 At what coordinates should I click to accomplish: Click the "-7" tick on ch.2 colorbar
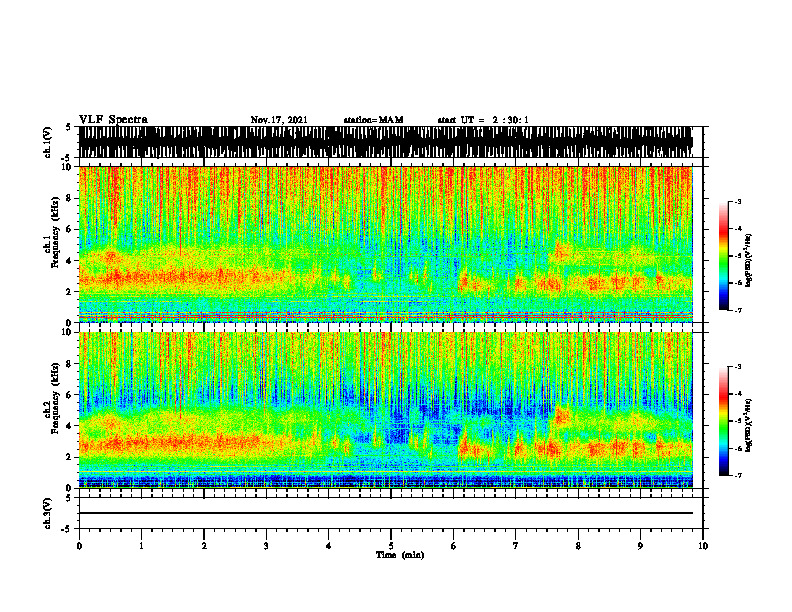(738, 475)
